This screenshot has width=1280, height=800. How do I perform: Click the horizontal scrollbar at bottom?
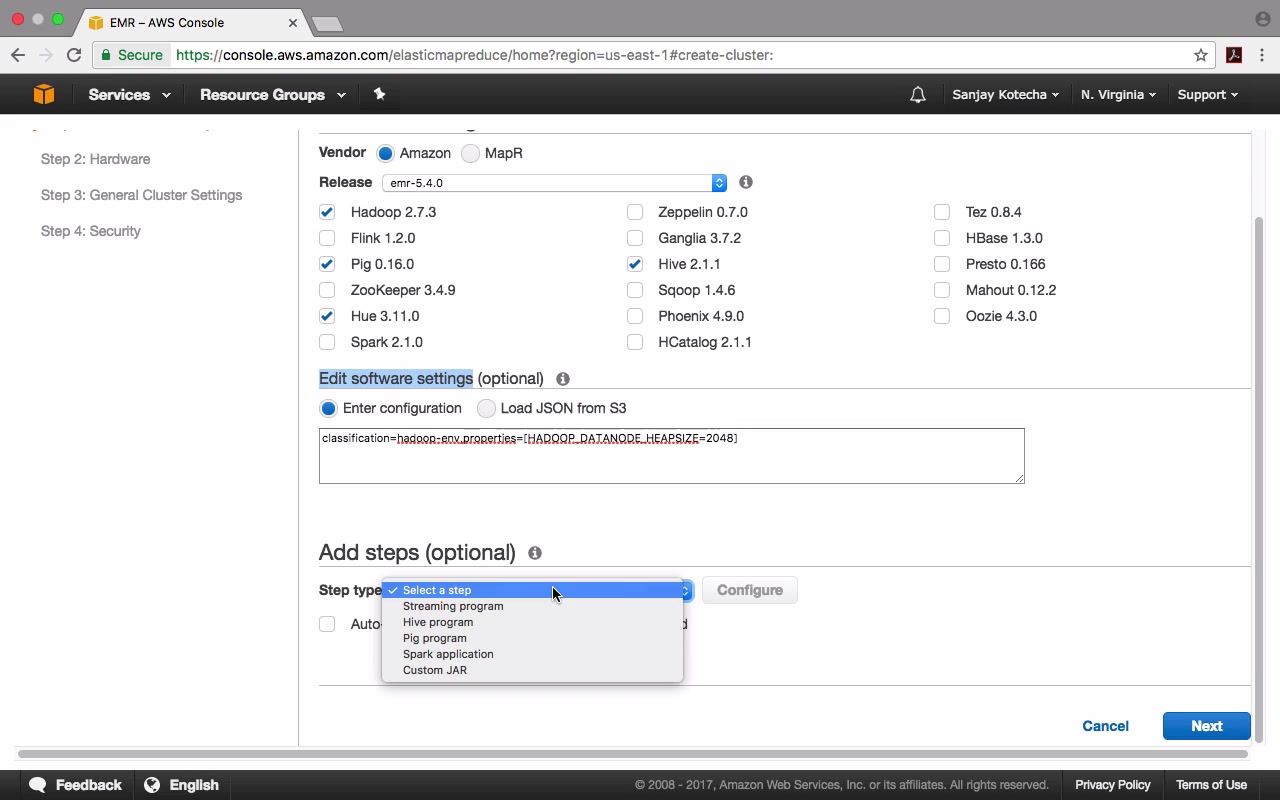(x=633, y=753)
